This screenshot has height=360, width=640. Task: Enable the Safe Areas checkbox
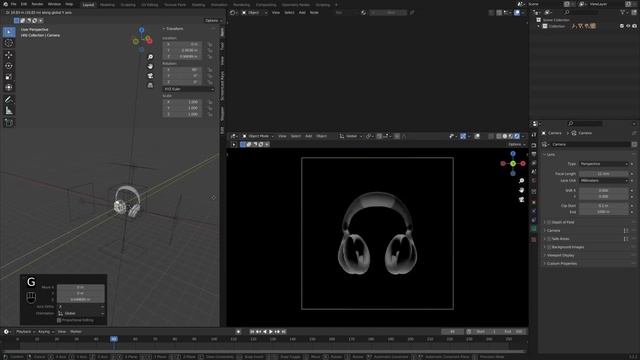[x=549, y=239]
